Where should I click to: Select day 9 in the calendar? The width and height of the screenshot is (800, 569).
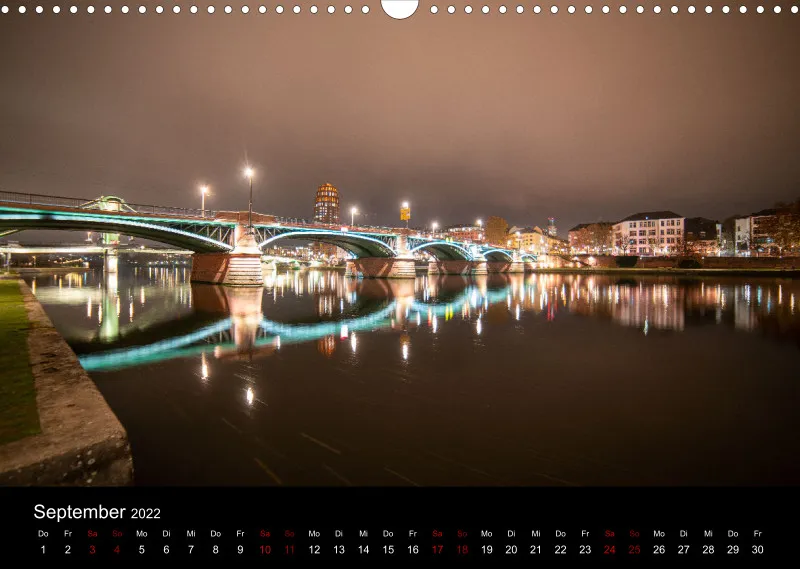click(240, 550)
